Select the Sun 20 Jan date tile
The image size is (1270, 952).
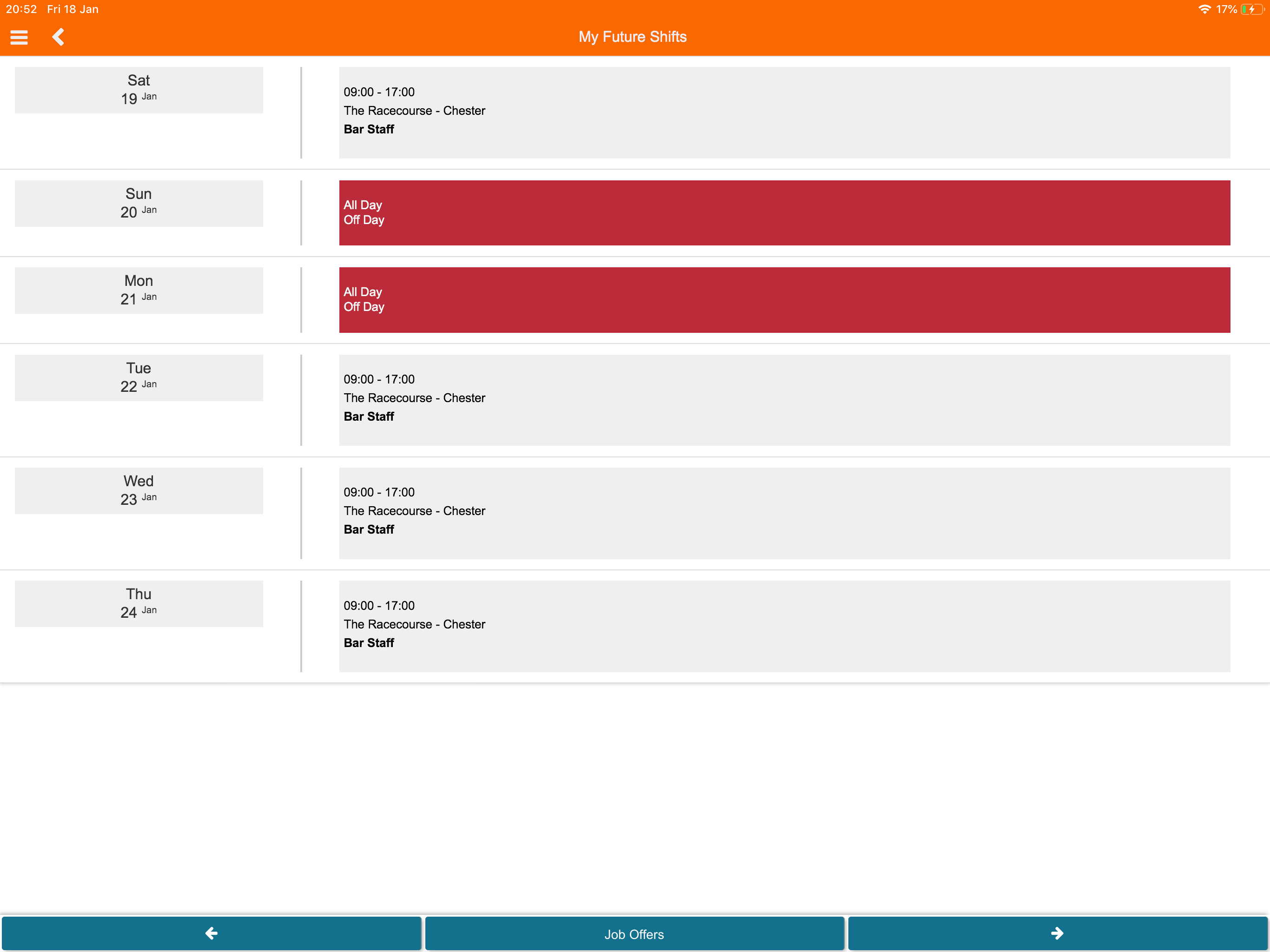[x=139, y=203]
